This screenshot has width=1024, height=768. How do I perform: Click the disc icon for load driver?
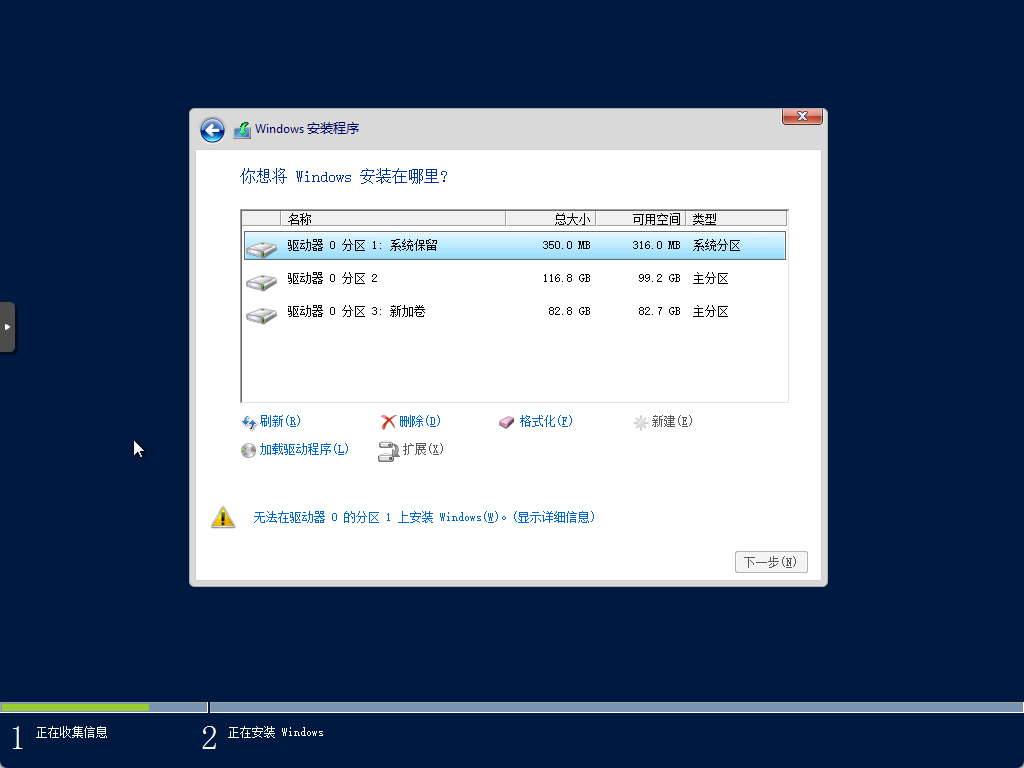point(248,451)
